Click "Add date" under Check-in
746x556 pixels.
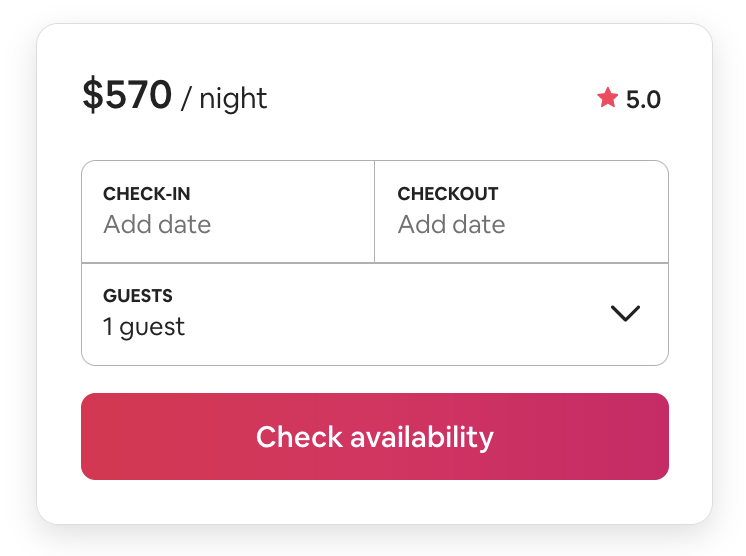point(157,225)
